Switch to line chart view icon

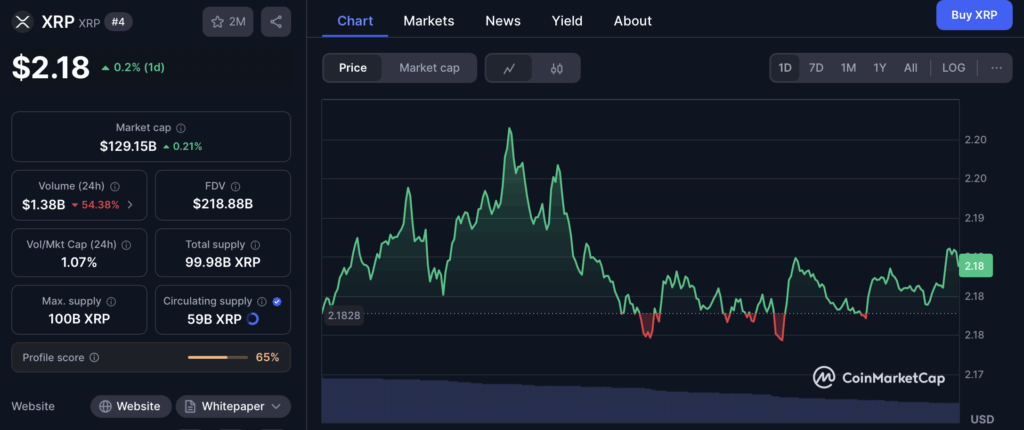pos(509,68)
